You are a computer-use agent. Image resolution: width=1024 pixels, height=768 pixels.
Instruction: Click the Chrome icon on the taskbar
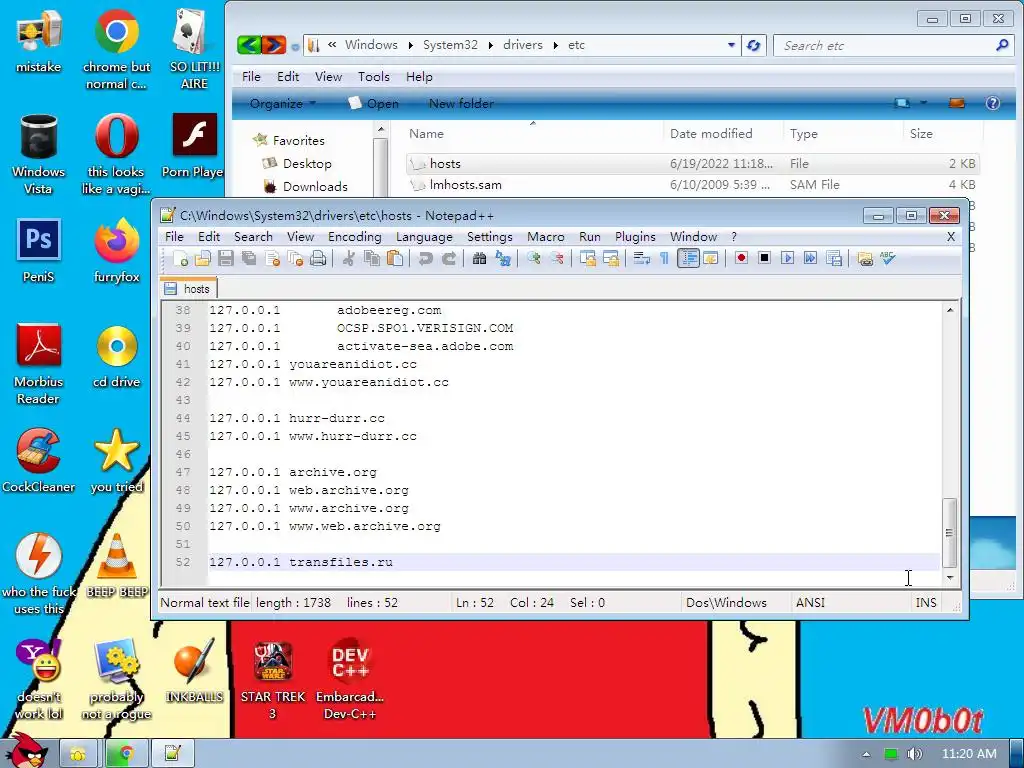click(x=125, y=754)
